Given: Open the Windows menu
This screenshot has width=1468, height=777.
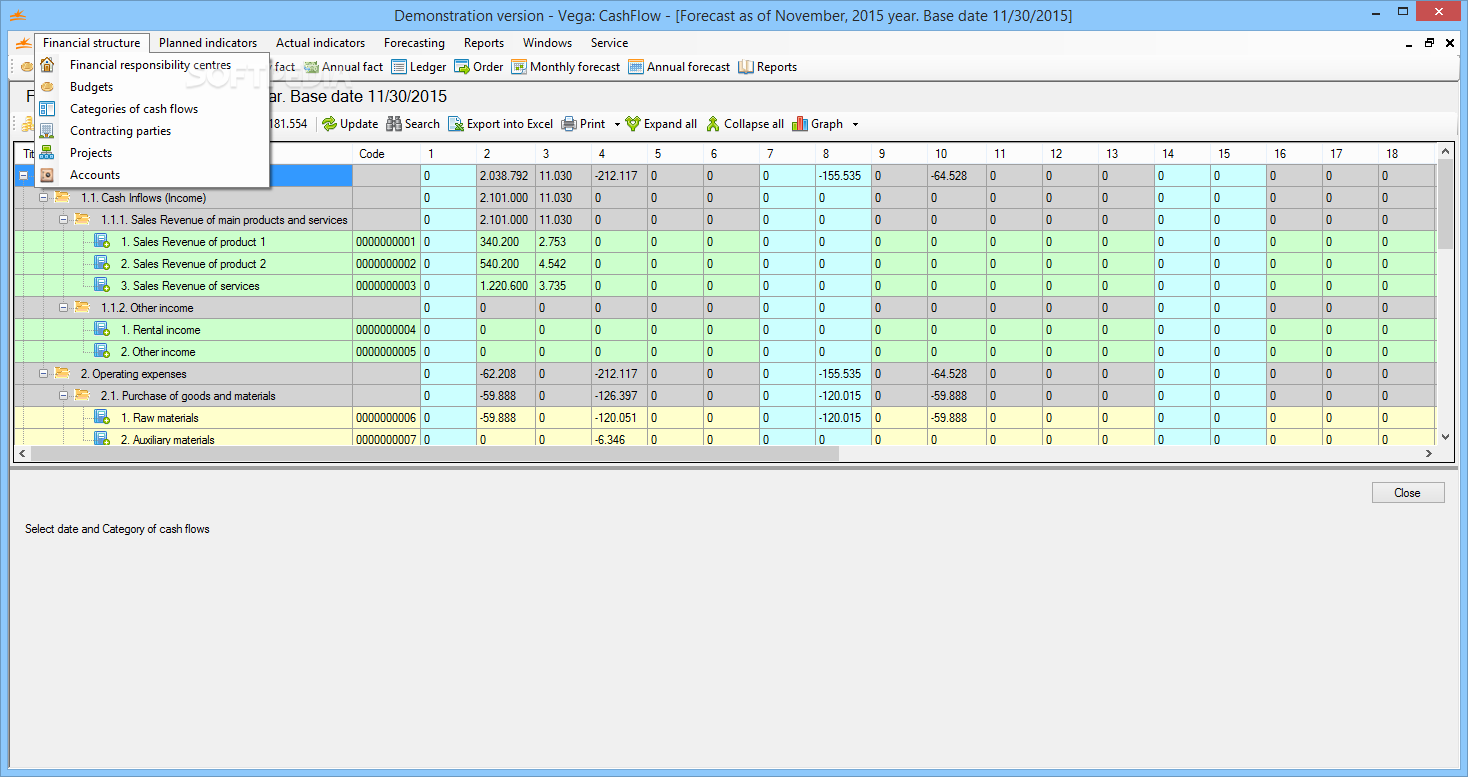Looking at the screenshot, I should point(547,43).
